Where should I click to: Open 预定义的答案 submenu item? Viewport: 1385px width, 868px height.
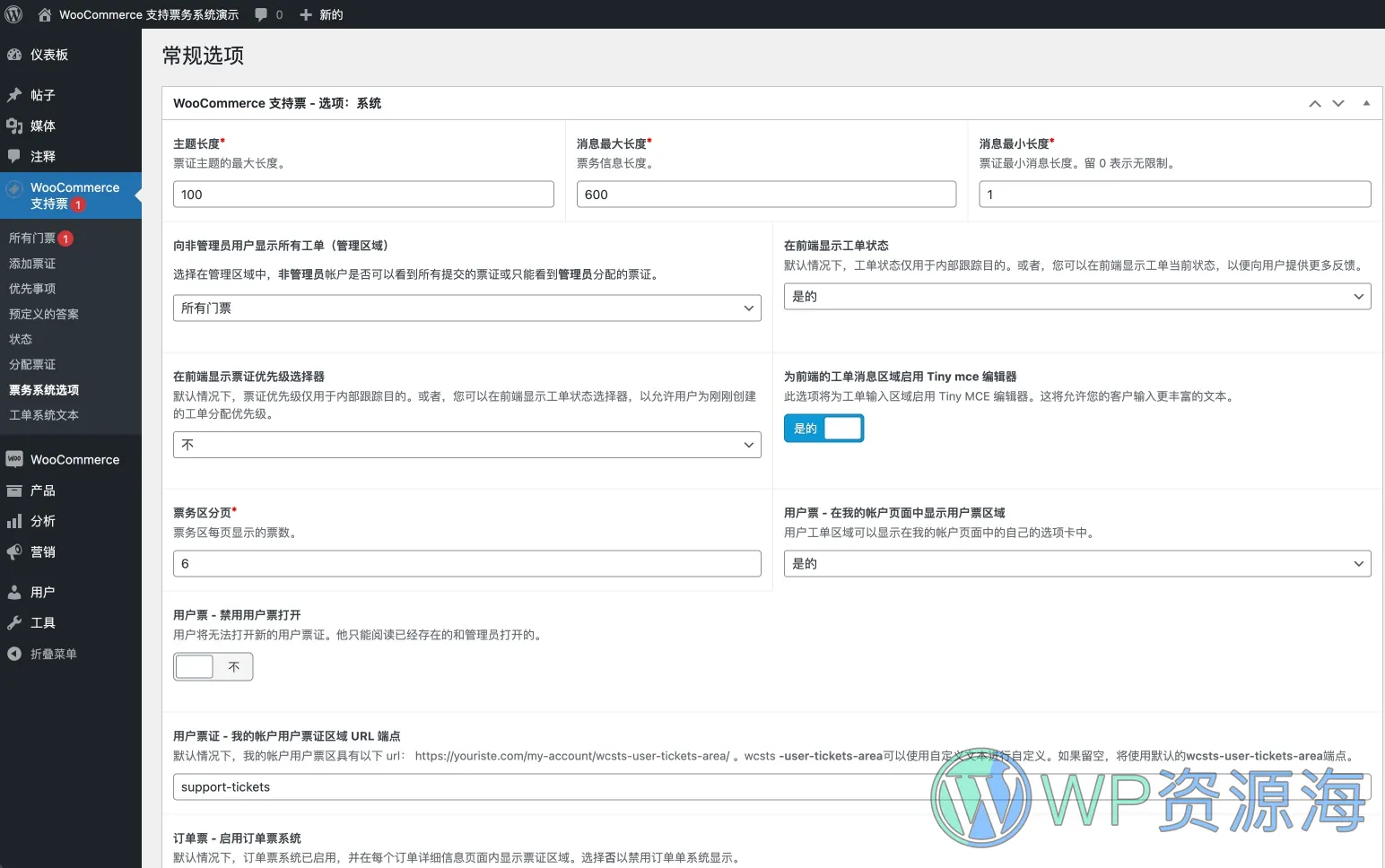[x=44, y=314]
